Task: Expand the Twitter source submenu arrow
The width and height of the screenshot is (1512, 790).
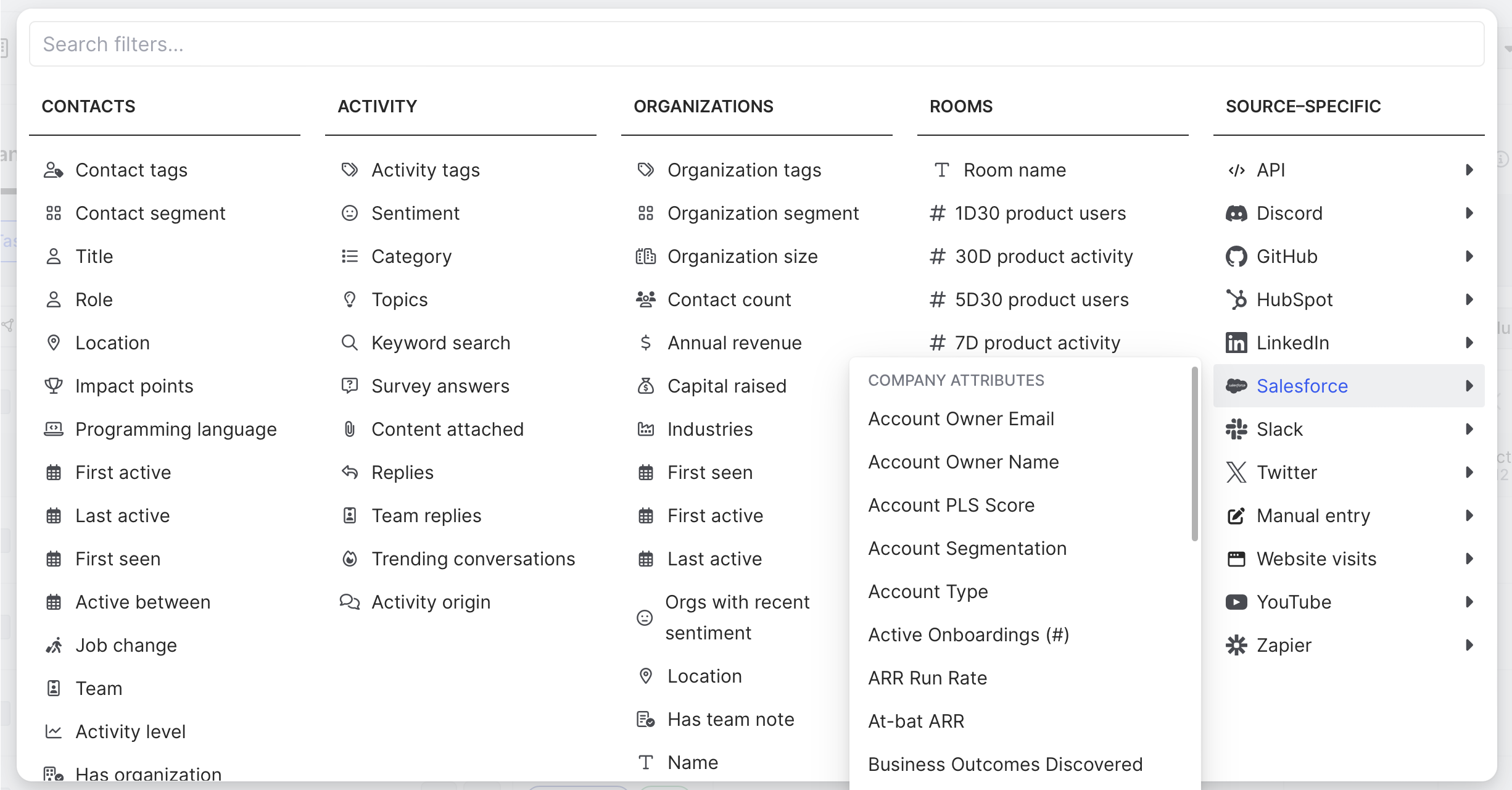Action: (x=1469, y=473)
